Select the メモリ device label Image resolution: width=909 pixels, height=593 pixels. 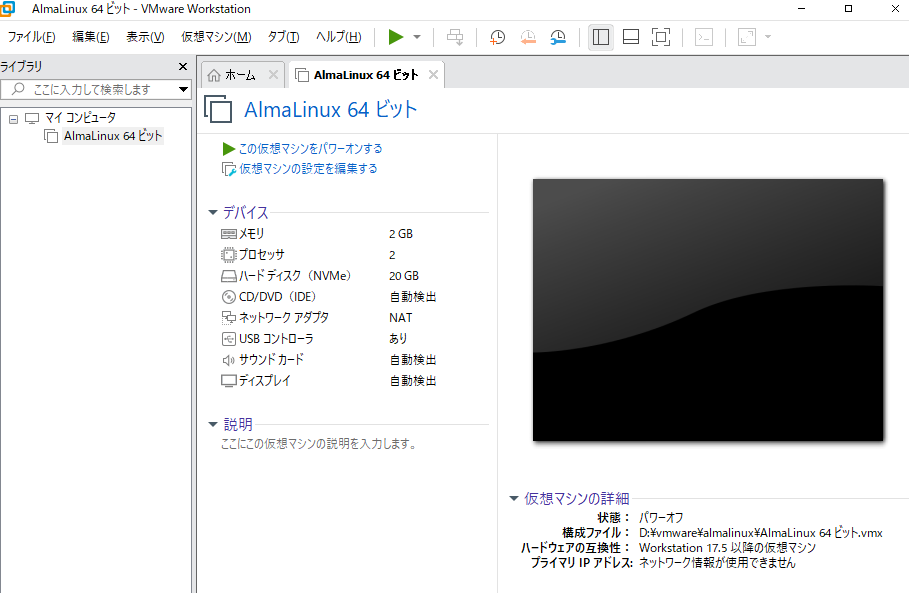(252, 234)
